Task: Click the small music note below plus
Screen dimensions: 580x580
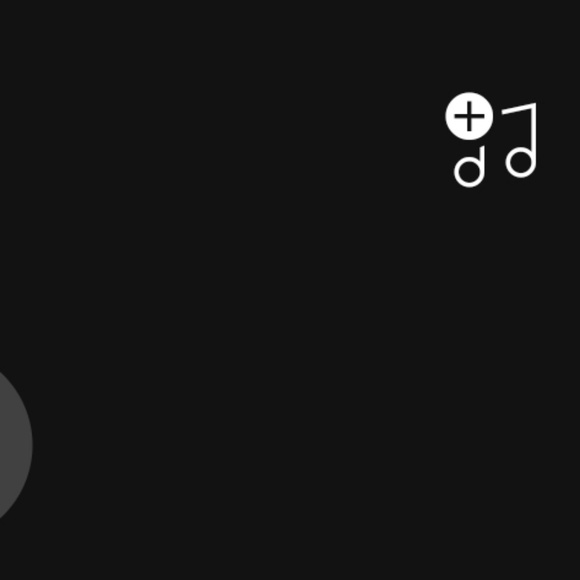Action: pyautogui.click(x=469, y=167)
